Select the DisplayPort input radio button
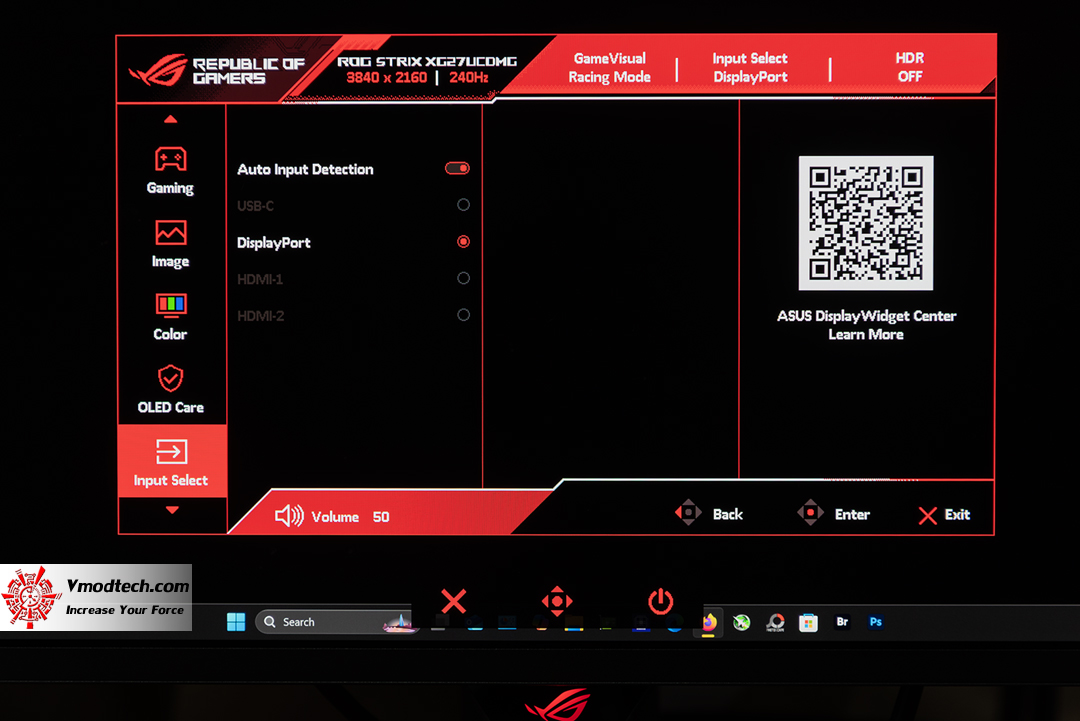 464,242
